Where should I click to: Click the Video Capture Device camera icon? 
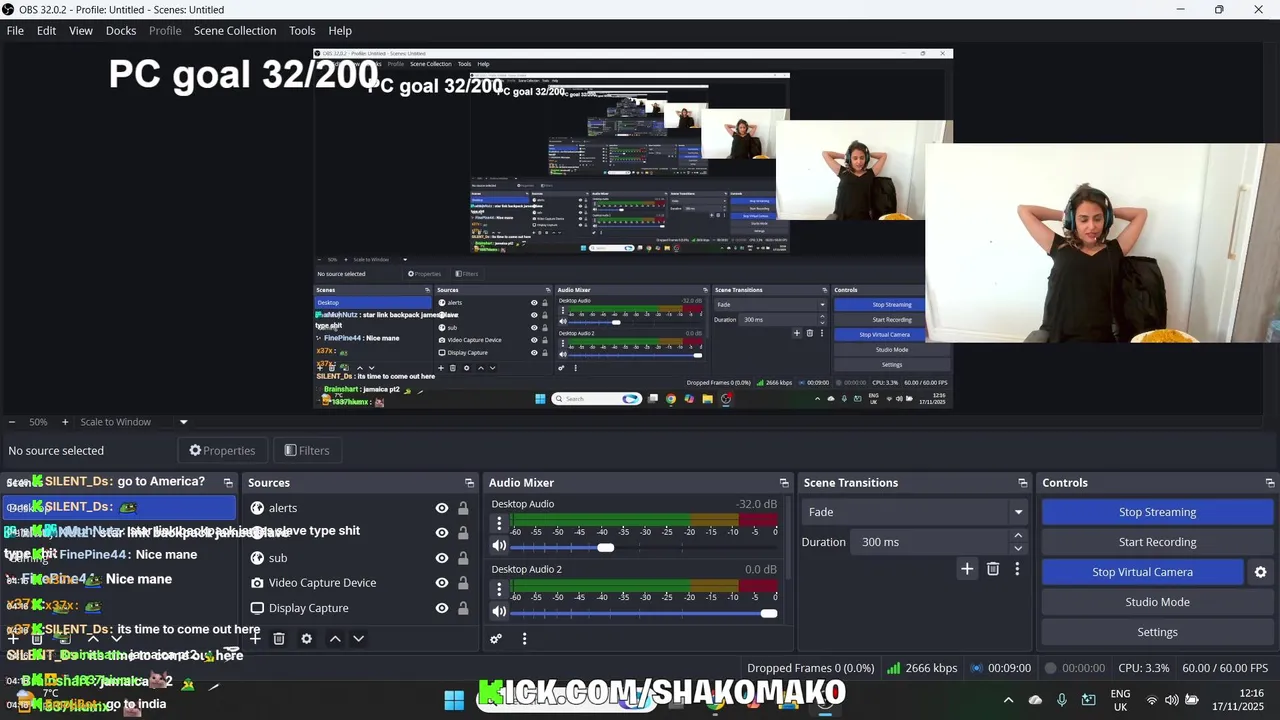pyautogui.click(x=257, y=583)
